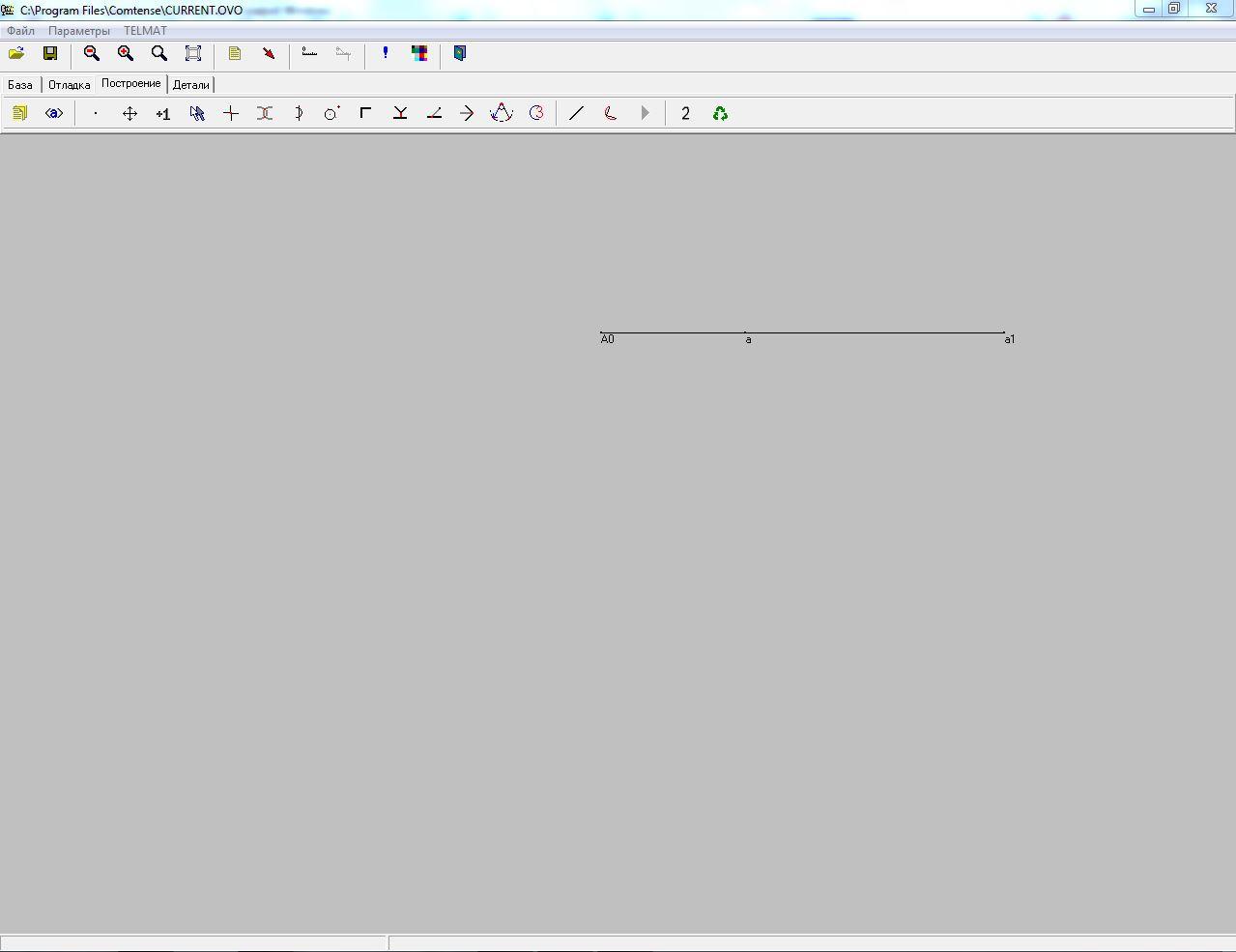Click the blue book exit icon
The width and height of the screenshot is (1236, 952).
460,54
